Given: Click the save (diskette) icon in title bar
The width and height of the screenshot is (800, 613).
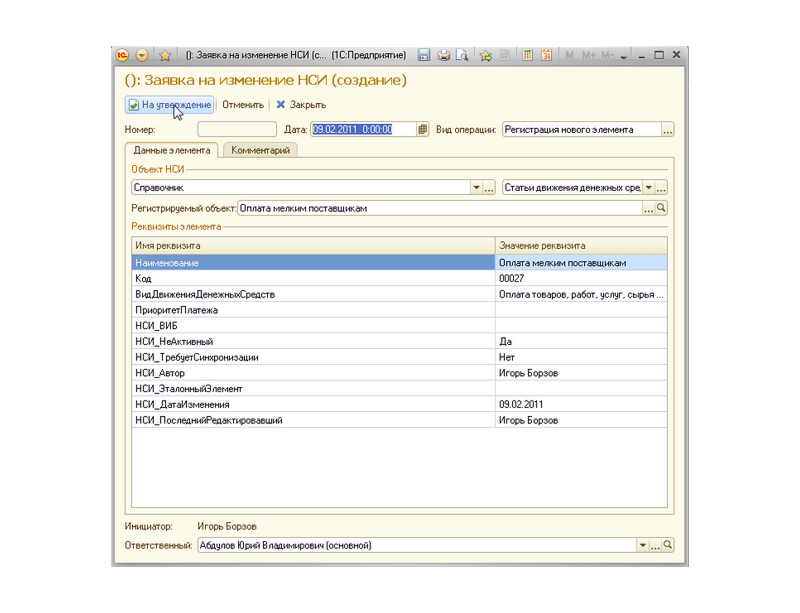Looking at the screenshot, I should pyautogui.click(x=424, y=56).
